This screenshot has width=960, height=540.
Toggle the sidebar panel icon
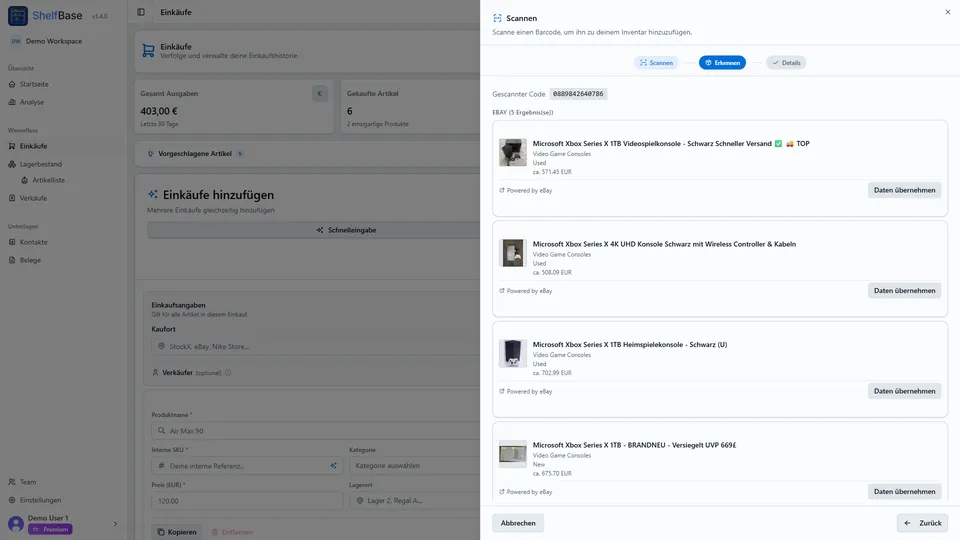pyautogui.click(x=141, y=12)
